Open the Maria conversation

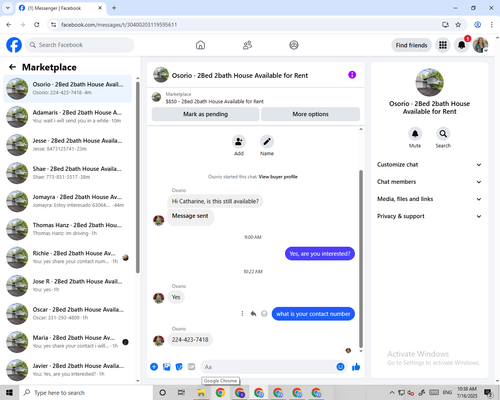67,342
